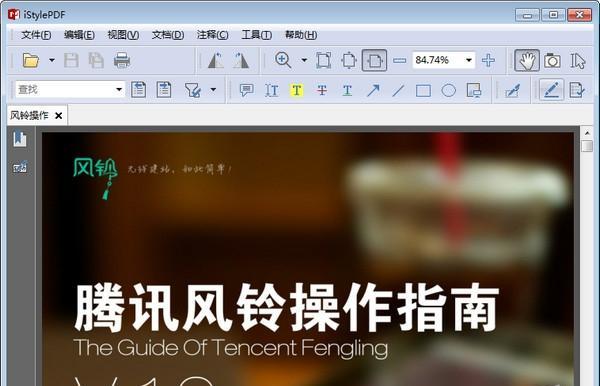The image size is (600, 386).
Task: Click the 腾讯风铃操作指南 title in page
Action: pyautogui.click(x=286, y=308)
